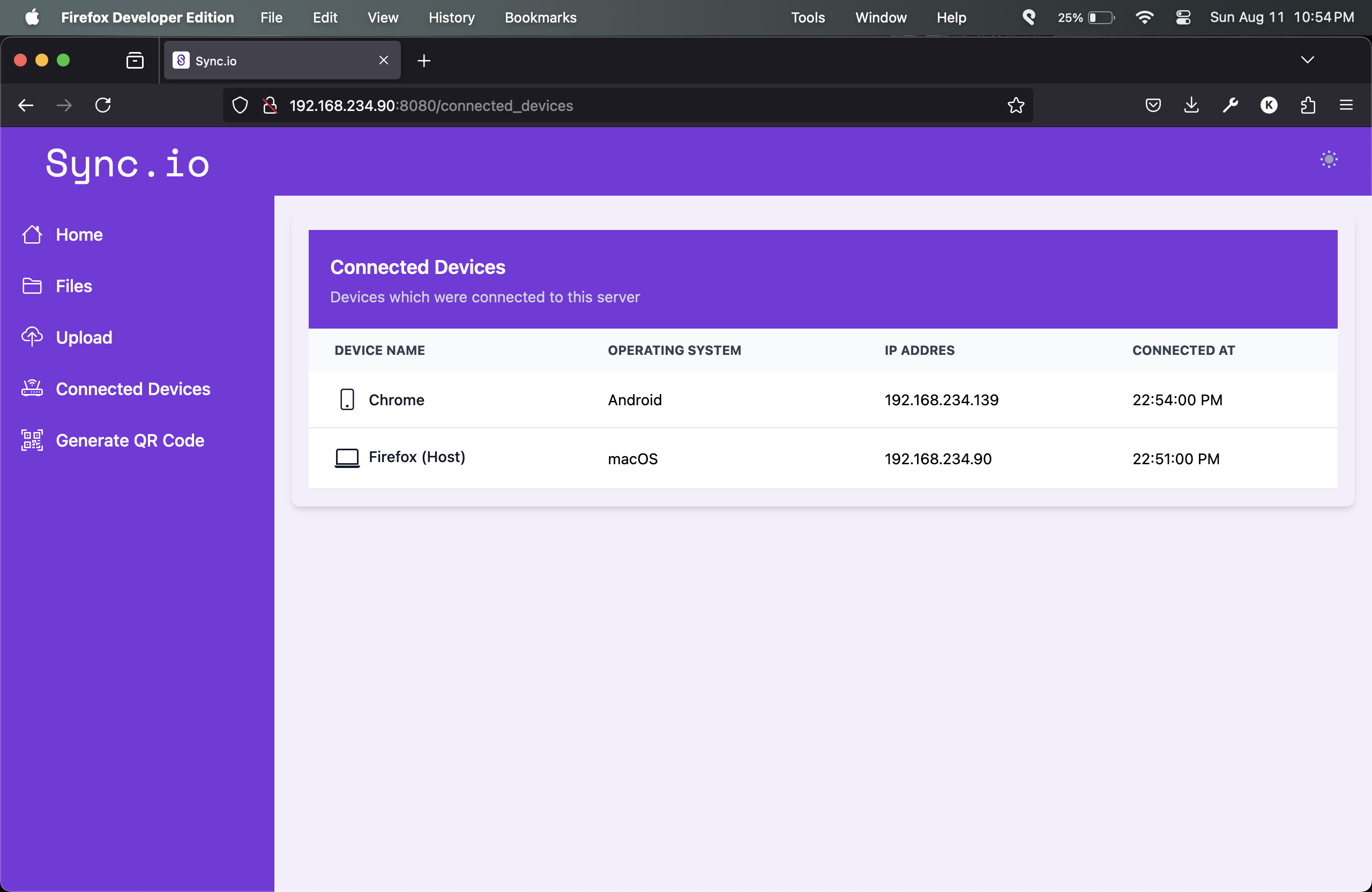
Task: Open the Firefox Developer Edition app menu
Action: tap(147, 17)
